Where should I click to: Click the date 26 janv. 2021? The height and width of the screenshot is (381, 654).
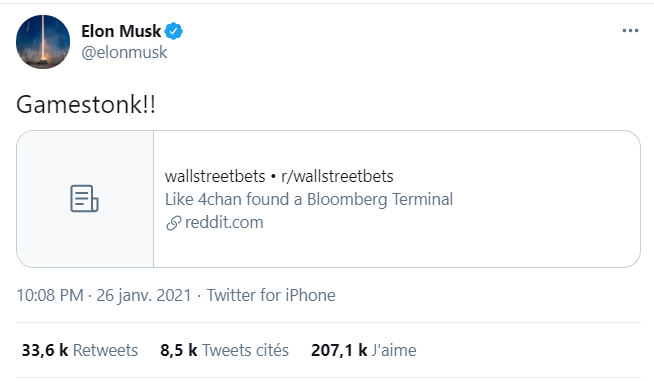(x=144, y=295)
